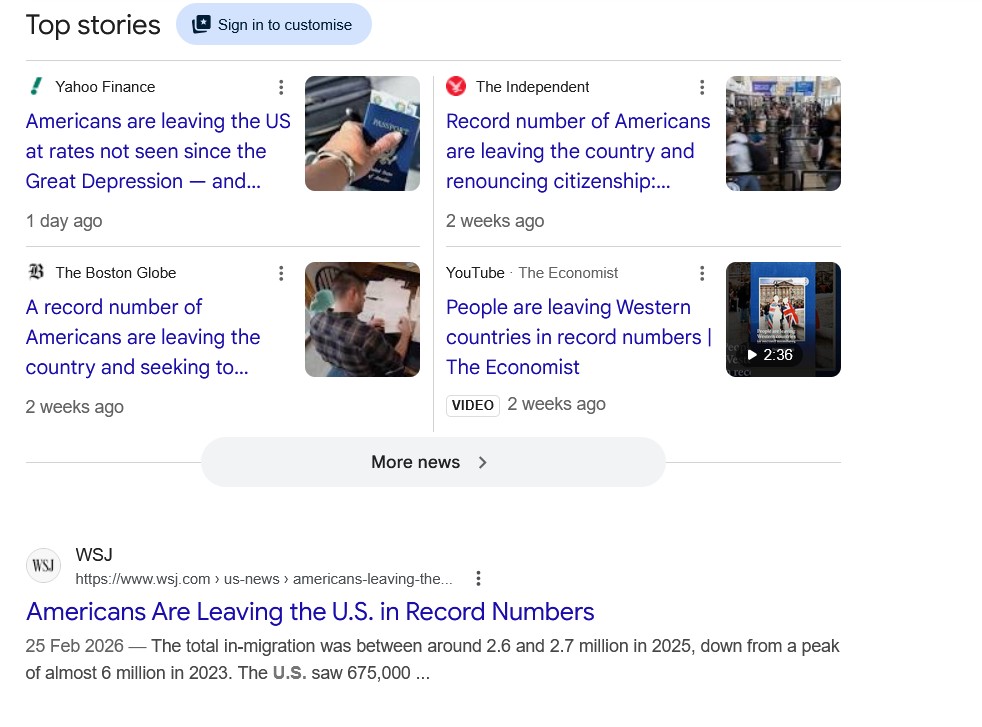This screenshot has height=727, width=982.
Task: Open Boston Globe record number of Americans article
Action: pyautogui.click(x=143, y=337)
